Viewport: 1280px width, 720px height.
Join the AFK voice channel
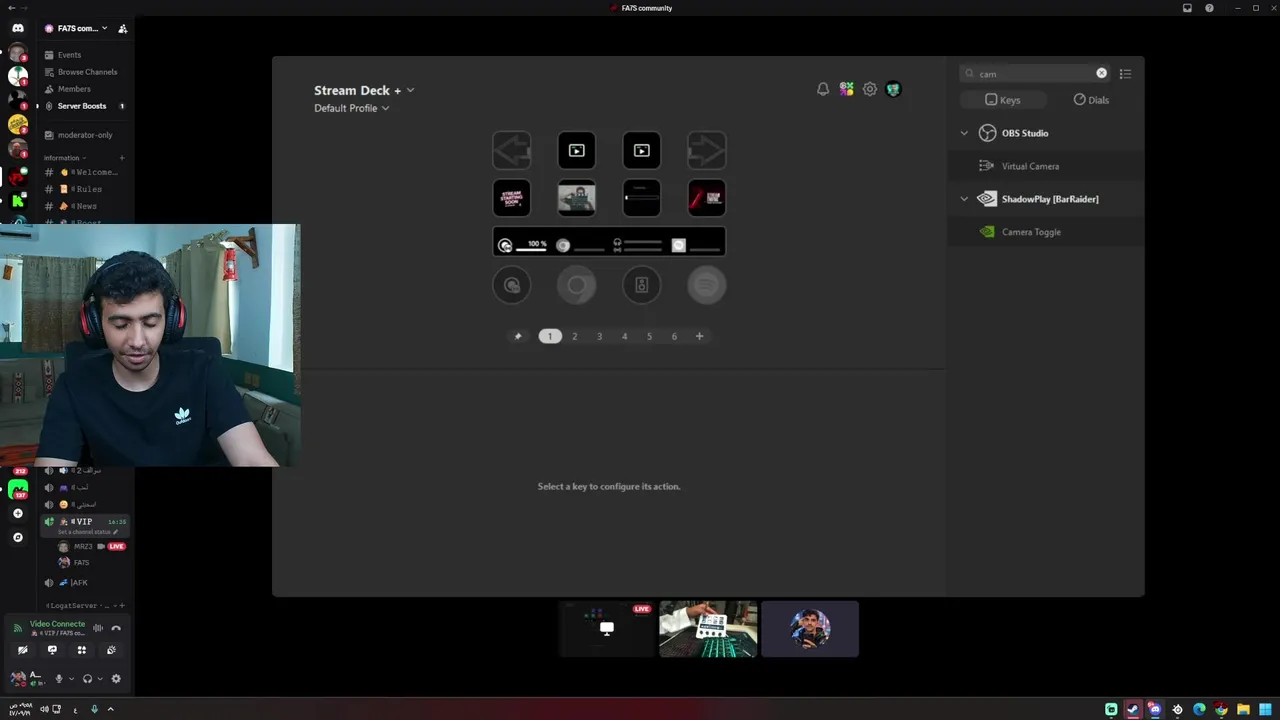(84, 583)
